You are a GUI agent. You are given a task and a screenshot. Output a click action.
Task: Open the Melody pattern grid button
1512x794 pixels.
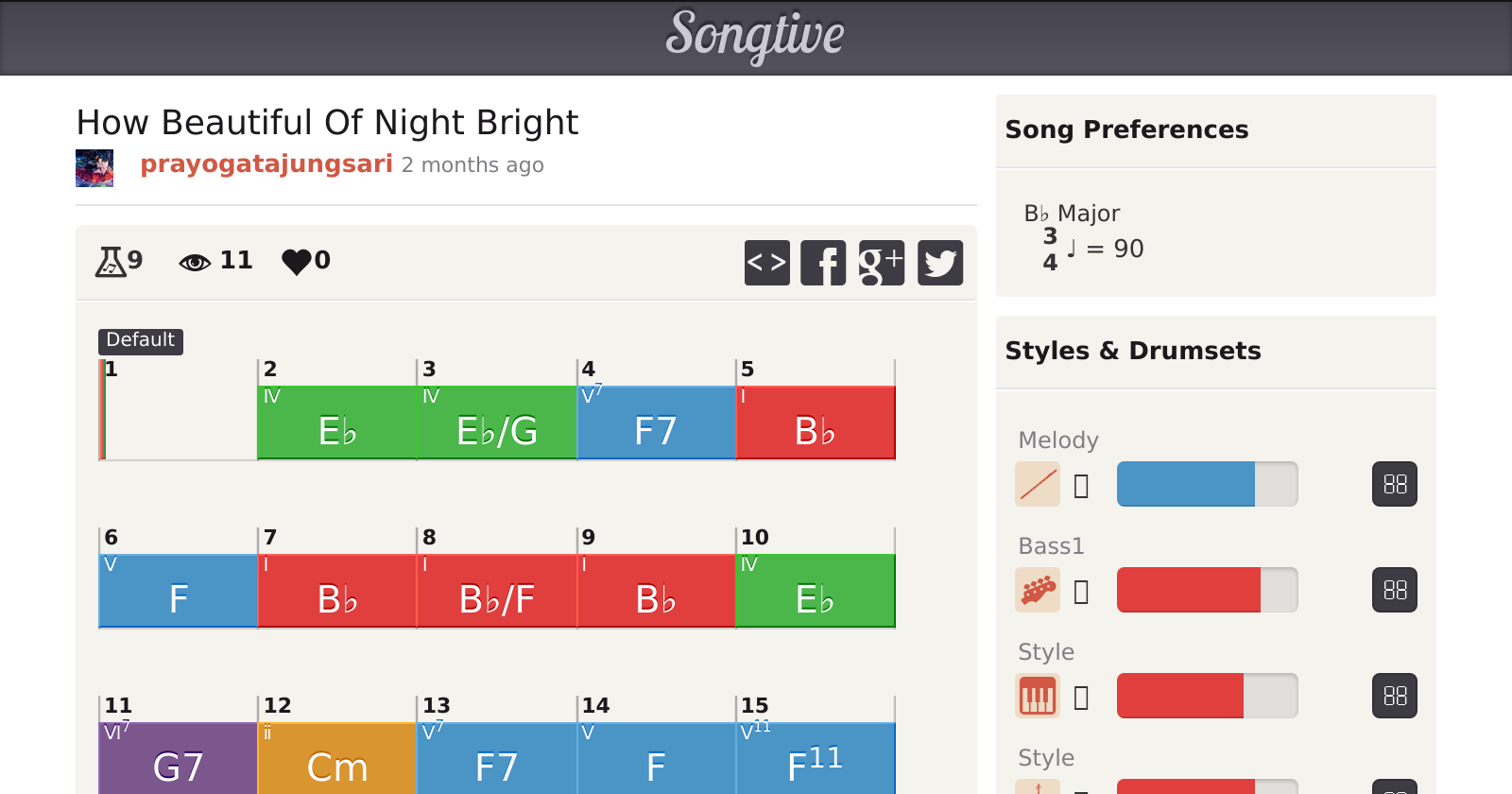[1394, 485]
